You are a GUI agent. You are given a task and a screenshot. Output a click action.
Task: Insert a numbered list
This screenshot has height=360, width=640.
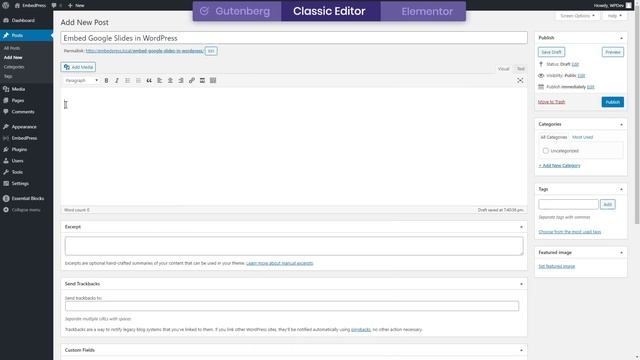138,80
